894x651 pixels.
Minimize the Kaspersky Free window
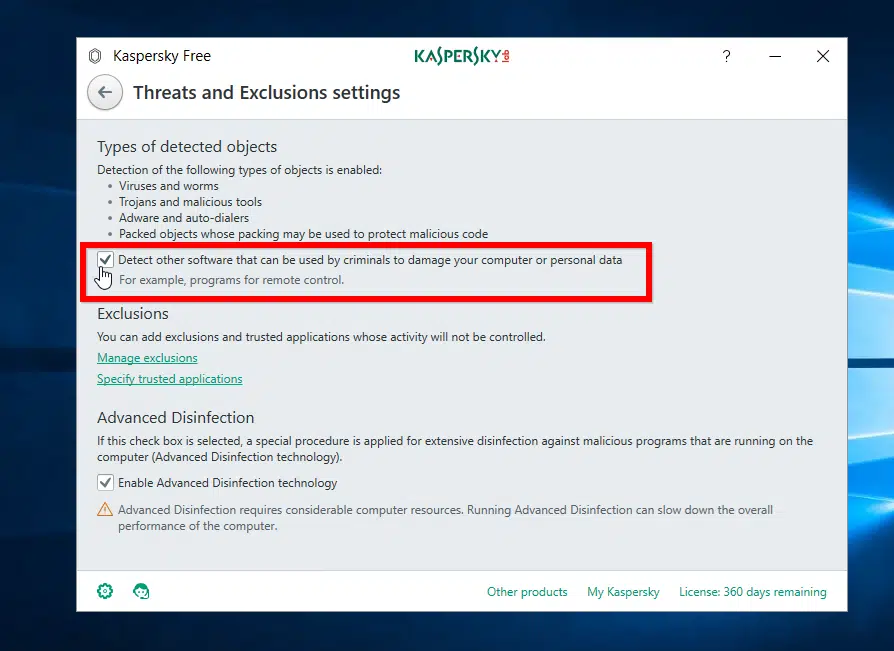pyautogui.click(x=775, y=56)
